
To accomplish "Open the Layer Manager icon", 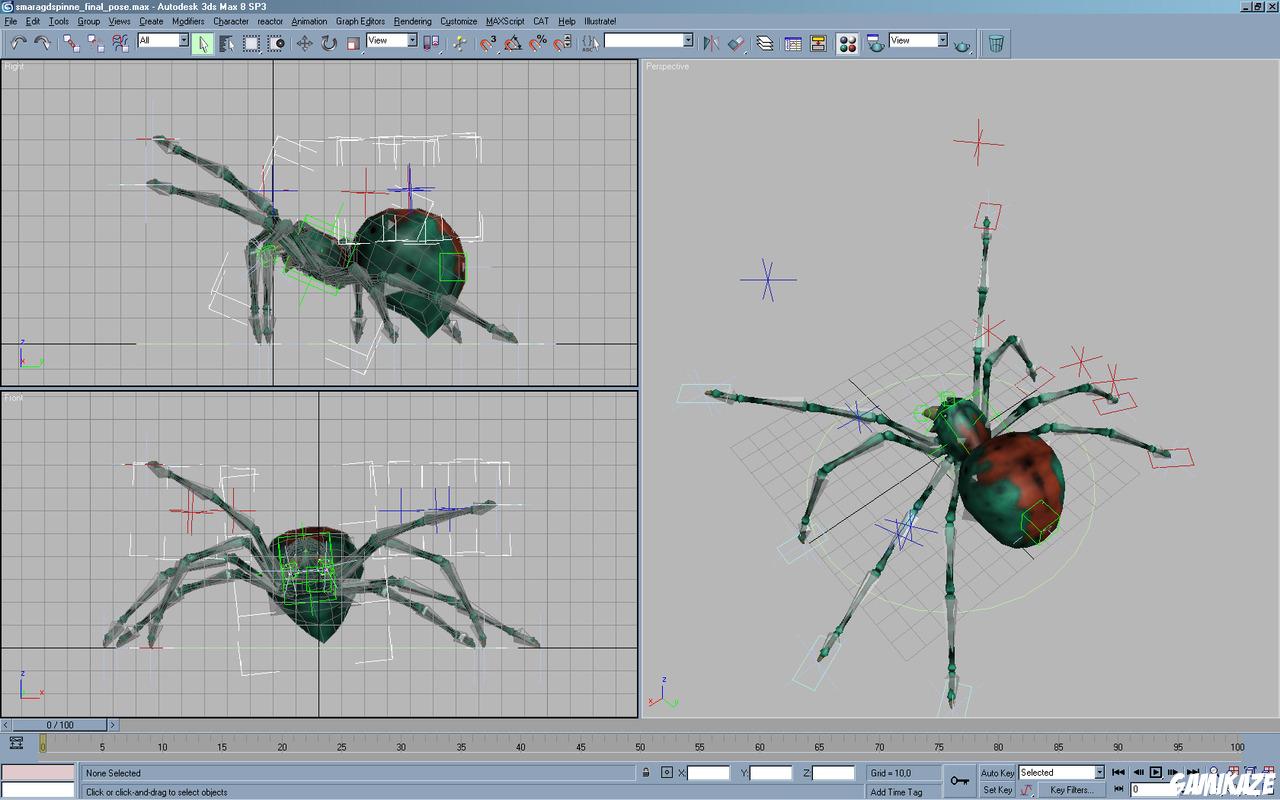I will [765, 43].
